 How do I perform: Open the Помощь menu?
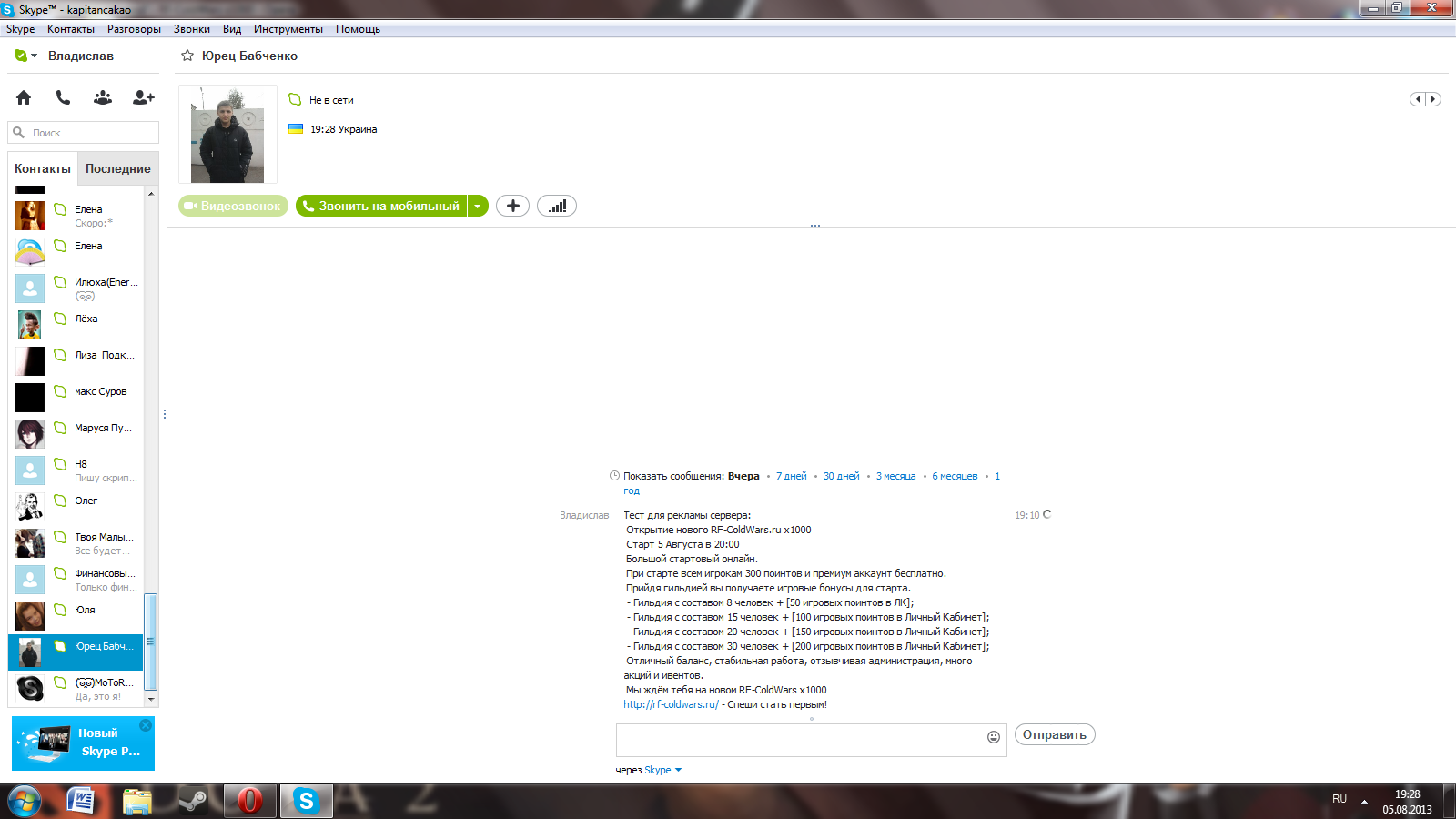pos(358,29)
